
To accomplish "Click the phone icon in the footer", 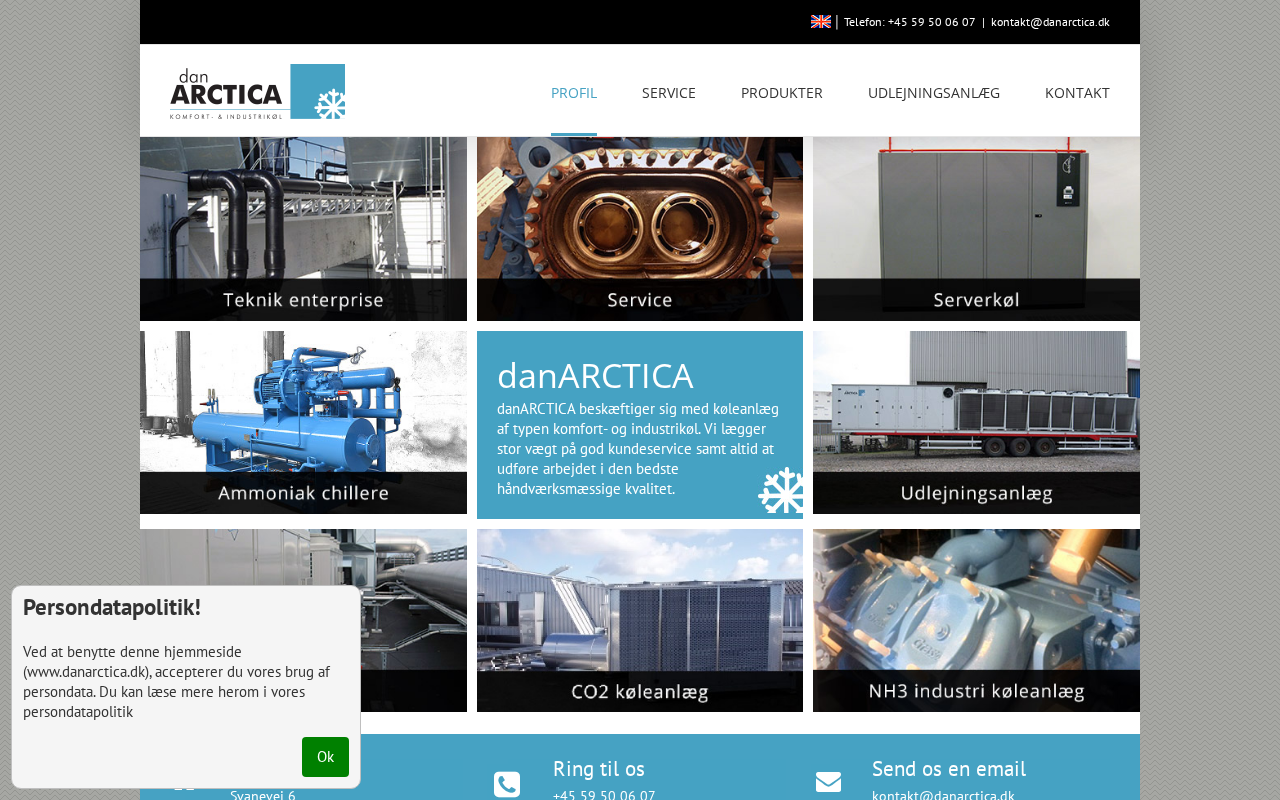I will (507, 785).
